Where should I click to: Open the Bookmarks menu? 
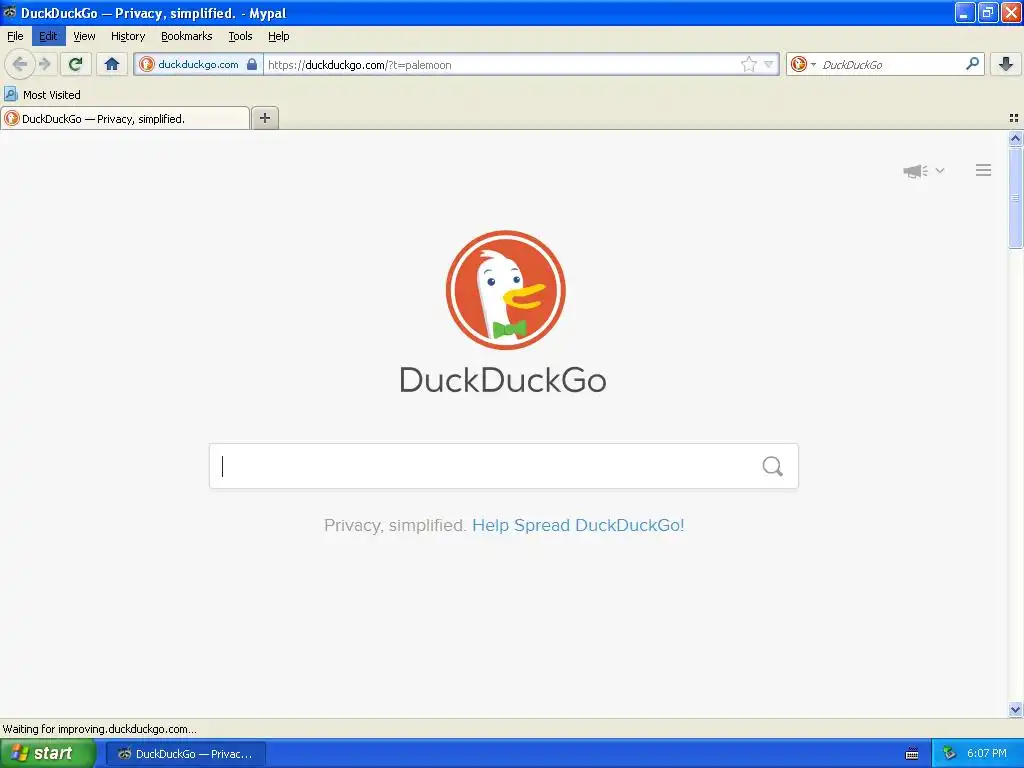187,36
